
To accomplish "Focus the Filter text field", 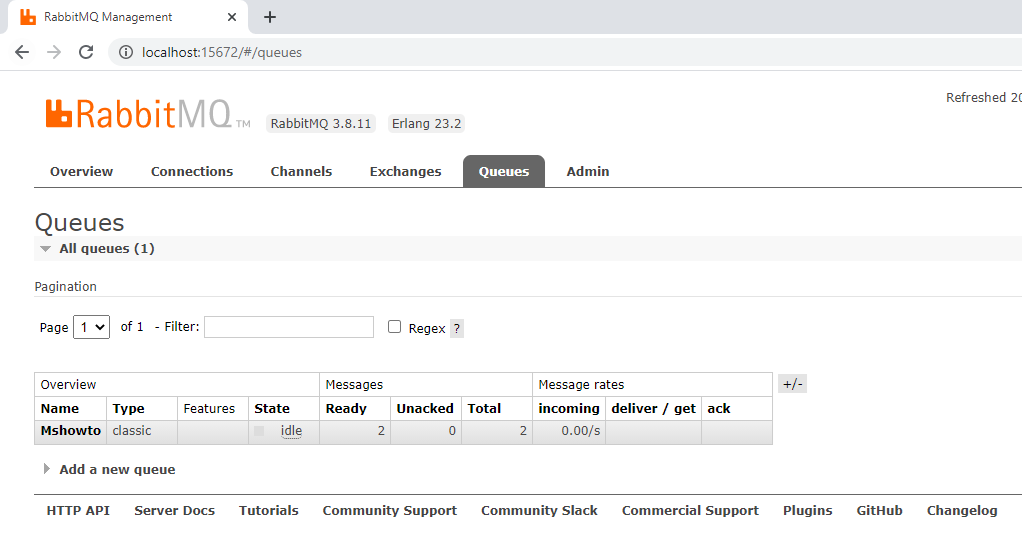I will [289, 327].
